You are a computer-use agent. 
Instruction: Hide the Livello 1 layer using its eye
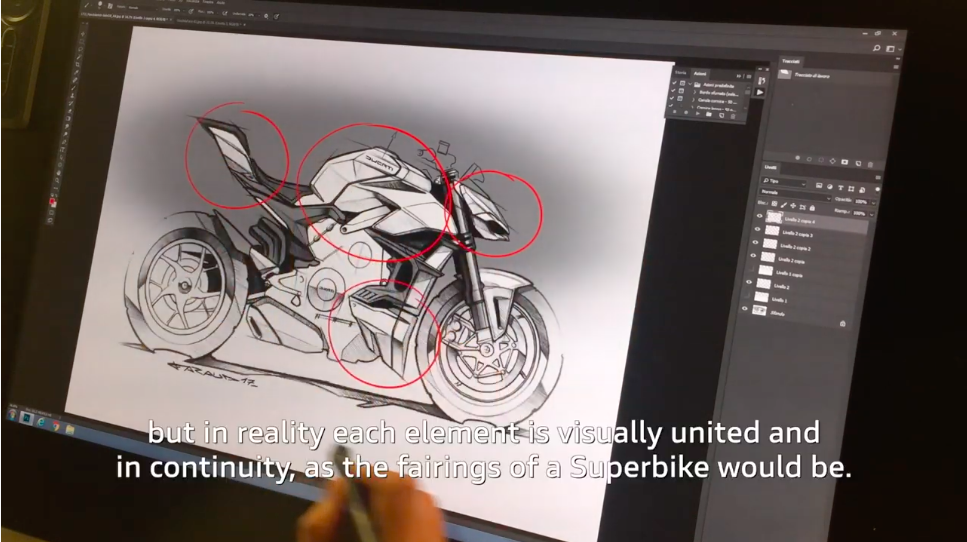click(748, 297)
